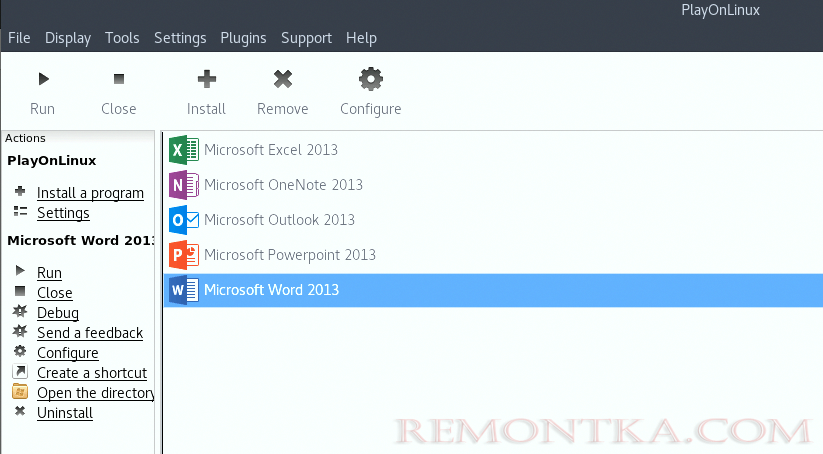Click the Install plus icon in toolbar
Viewport: 823px width, 454px height.
(x=207, y=79)
